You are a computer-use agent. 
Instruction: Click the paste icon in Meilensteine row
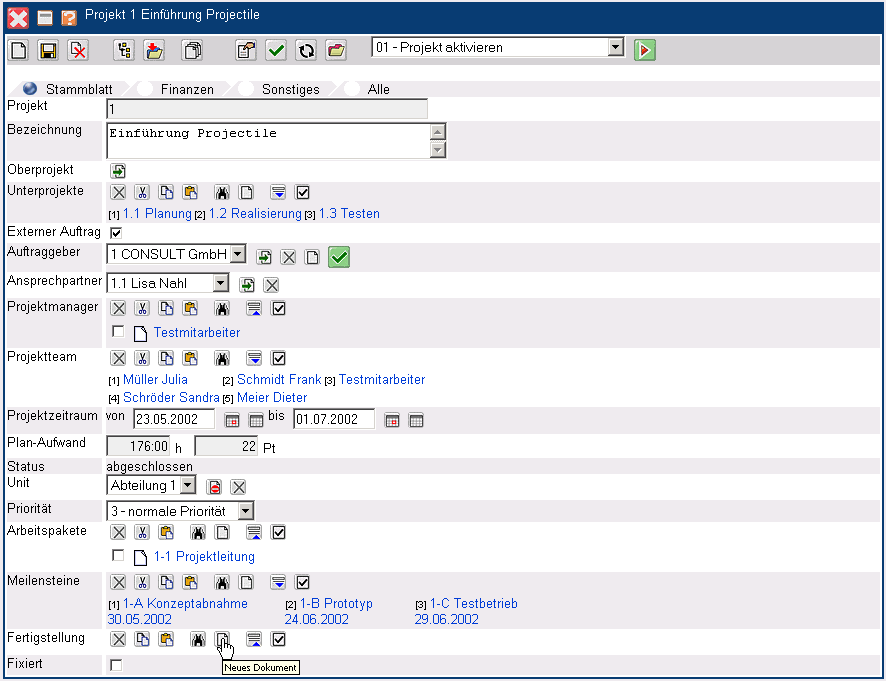[190, 582]
